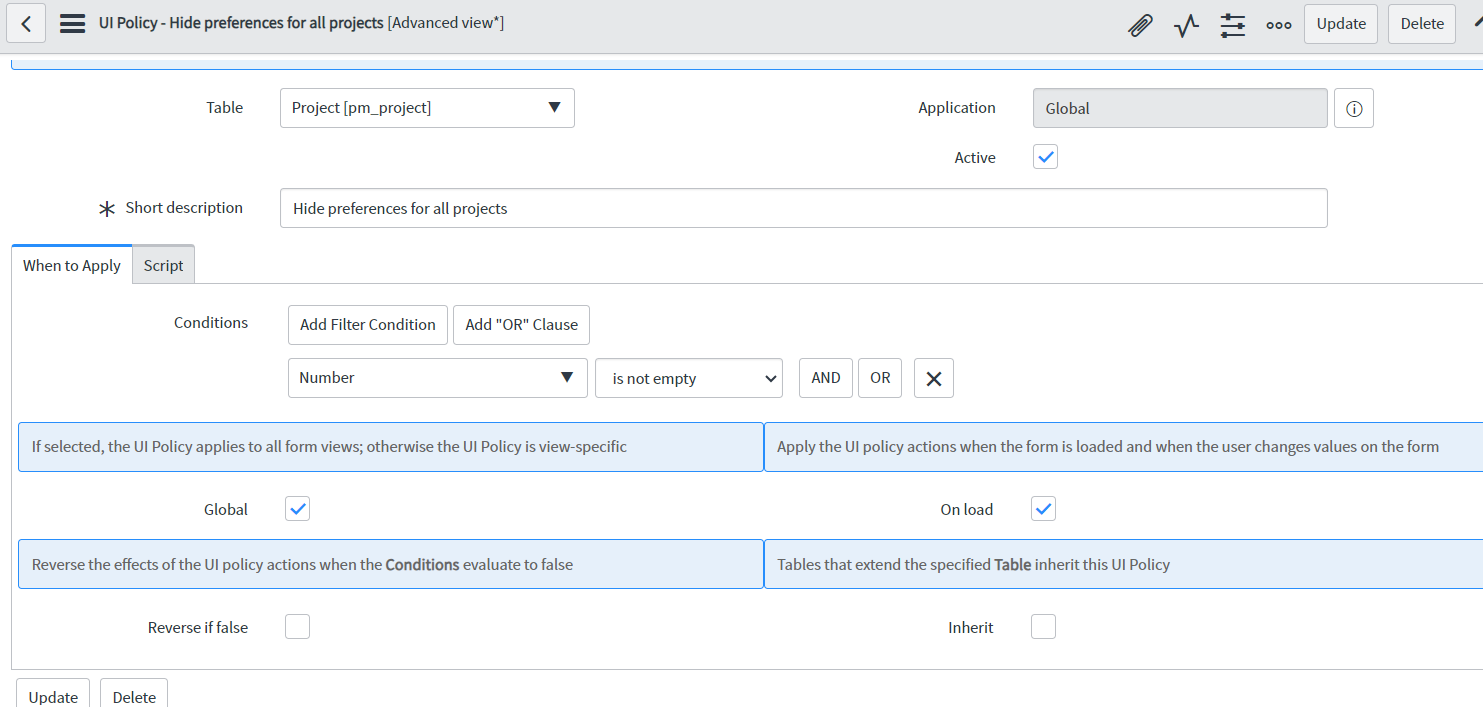
Task: Open the Number field dropdown in conditions
Action: [437, 377]
